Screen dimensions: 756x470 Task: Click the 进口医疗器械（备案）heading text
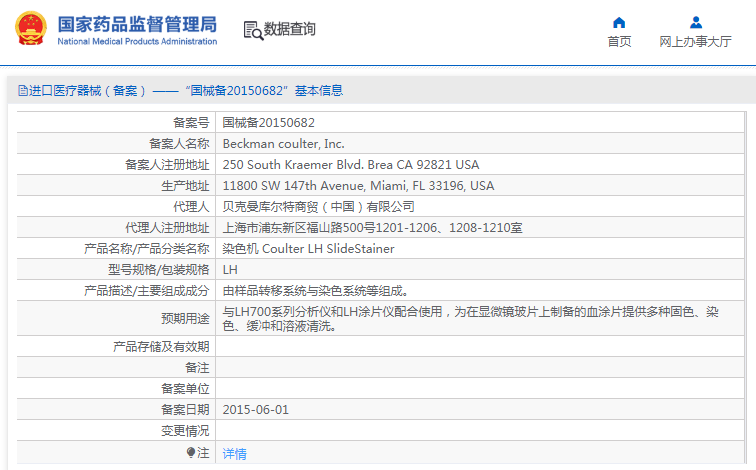(x=88, y=91)
